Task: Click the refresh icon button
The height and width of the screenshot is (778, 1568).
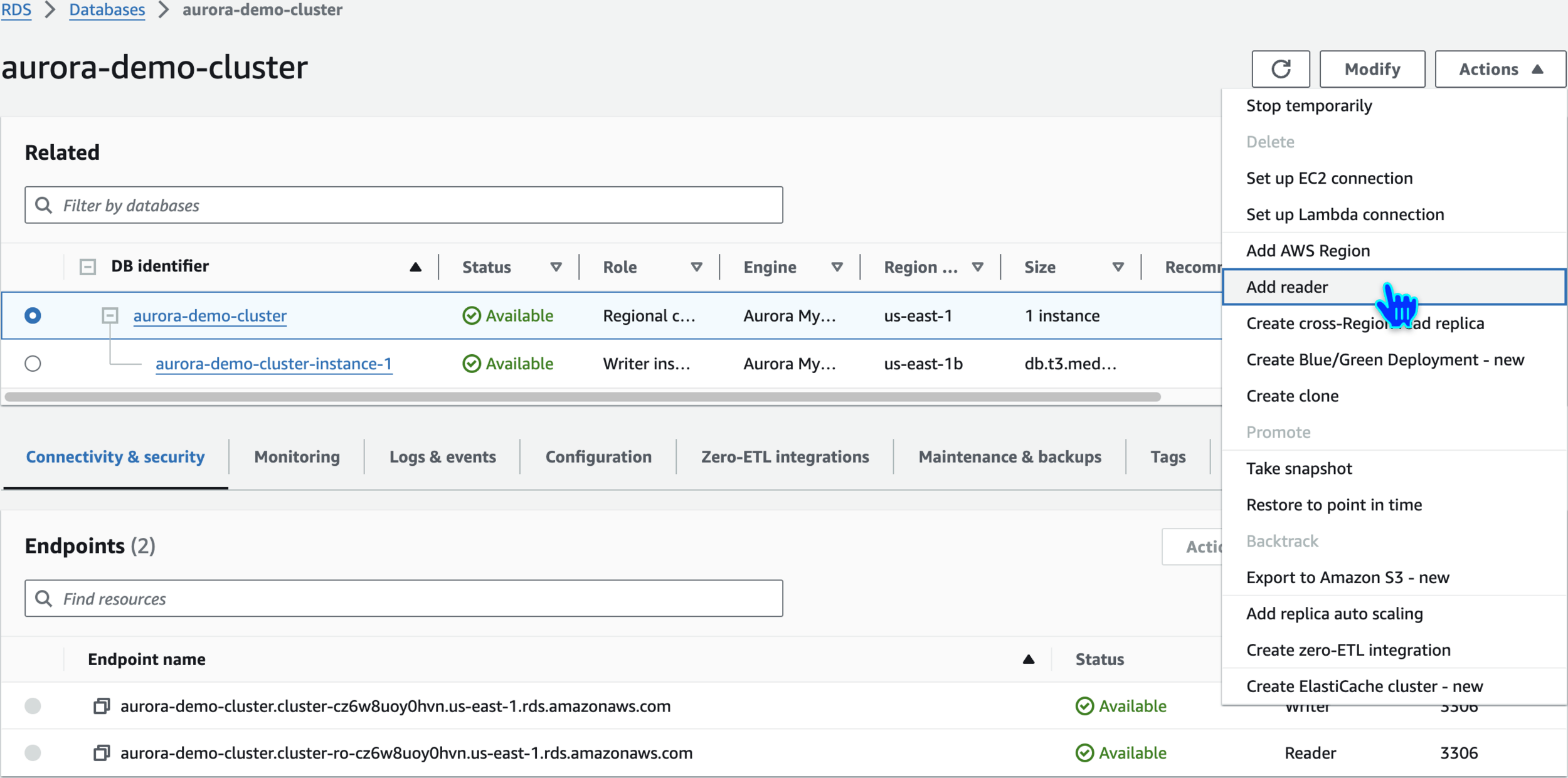Action: coord(1280,69)
